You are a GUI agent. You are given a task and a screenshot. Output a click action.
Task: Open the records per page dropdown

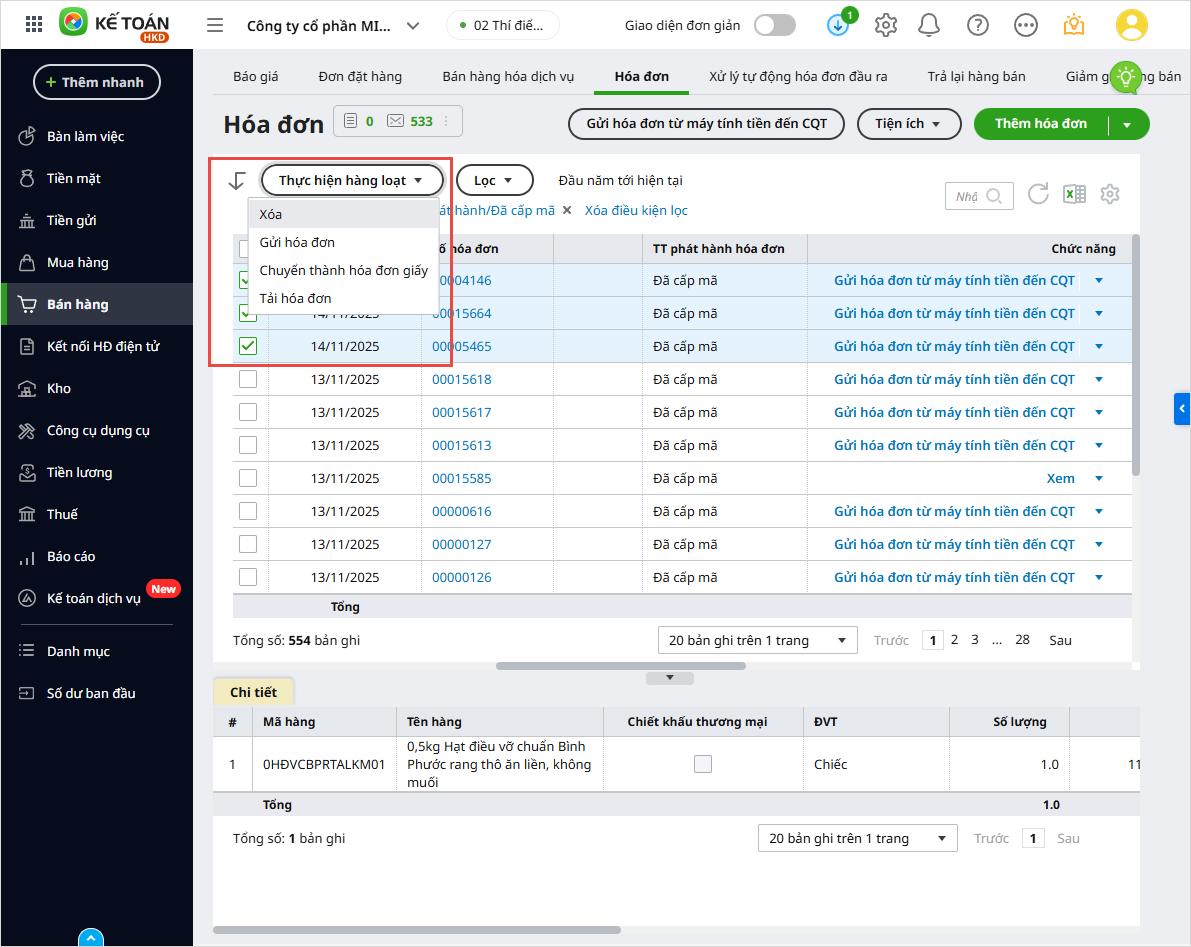757,640
